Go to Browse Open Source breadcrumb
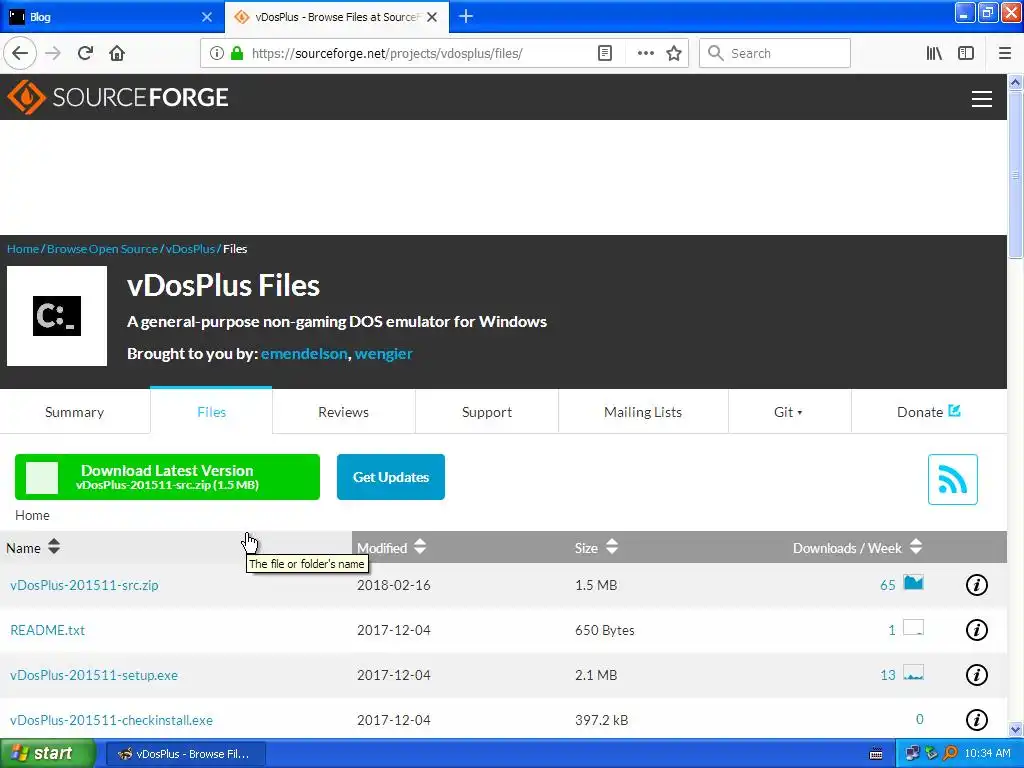The width and height of the screenshot is (1024, 768). pos(103,249)
